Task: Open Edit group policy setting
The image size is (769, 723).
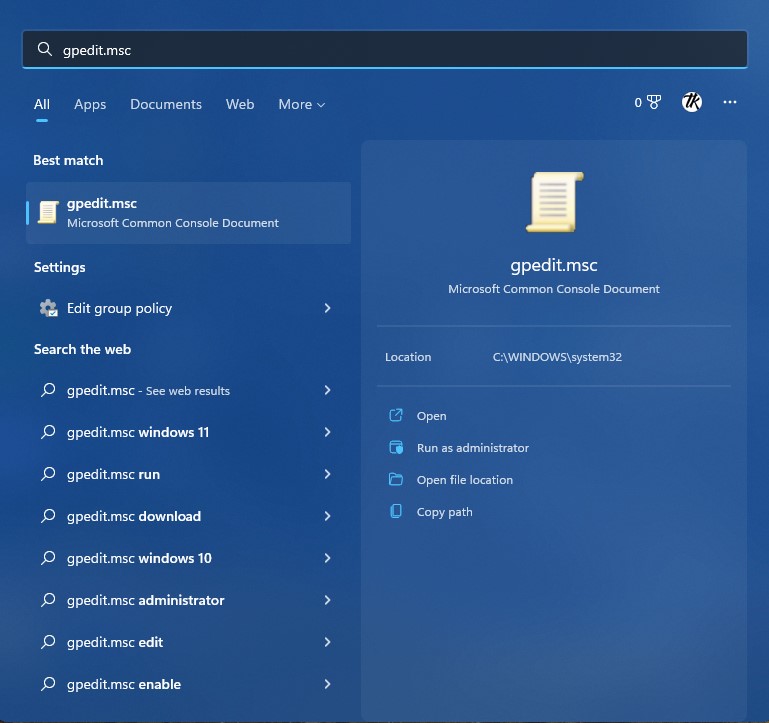Action: click(189, 308)
